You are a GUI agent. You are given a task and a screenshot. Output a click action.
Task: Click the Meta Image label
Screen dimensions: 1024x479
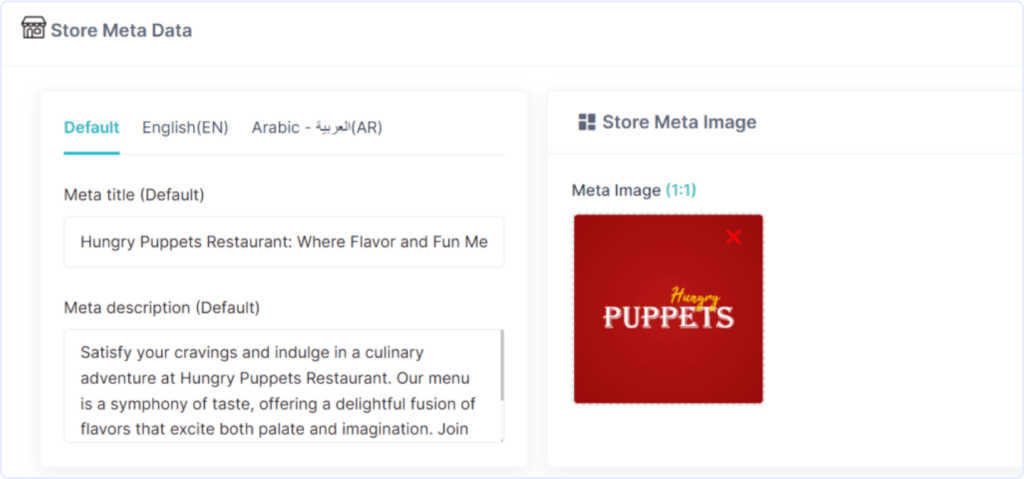[x=616, y=190]
